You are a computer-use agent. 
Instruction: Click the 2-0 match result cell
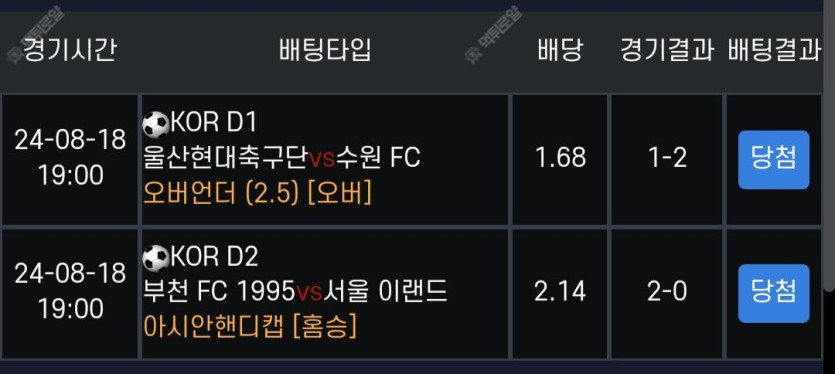pyautogui.click(x=667, y=292)
